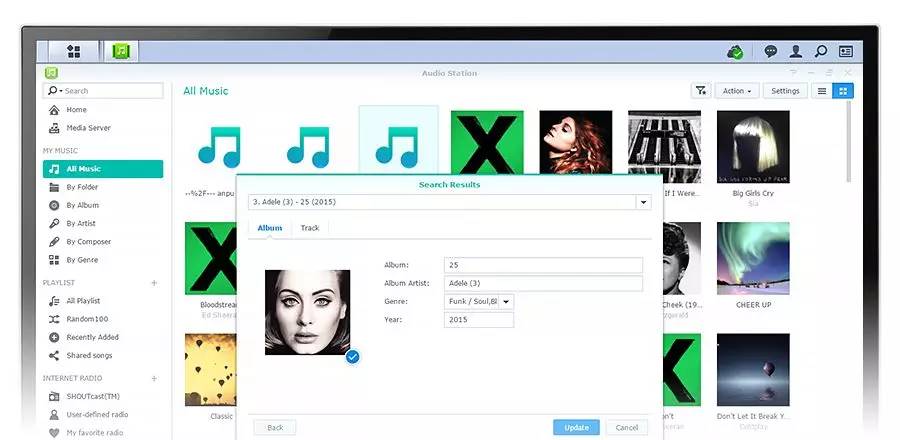Select All Music in sidebar

103,169
